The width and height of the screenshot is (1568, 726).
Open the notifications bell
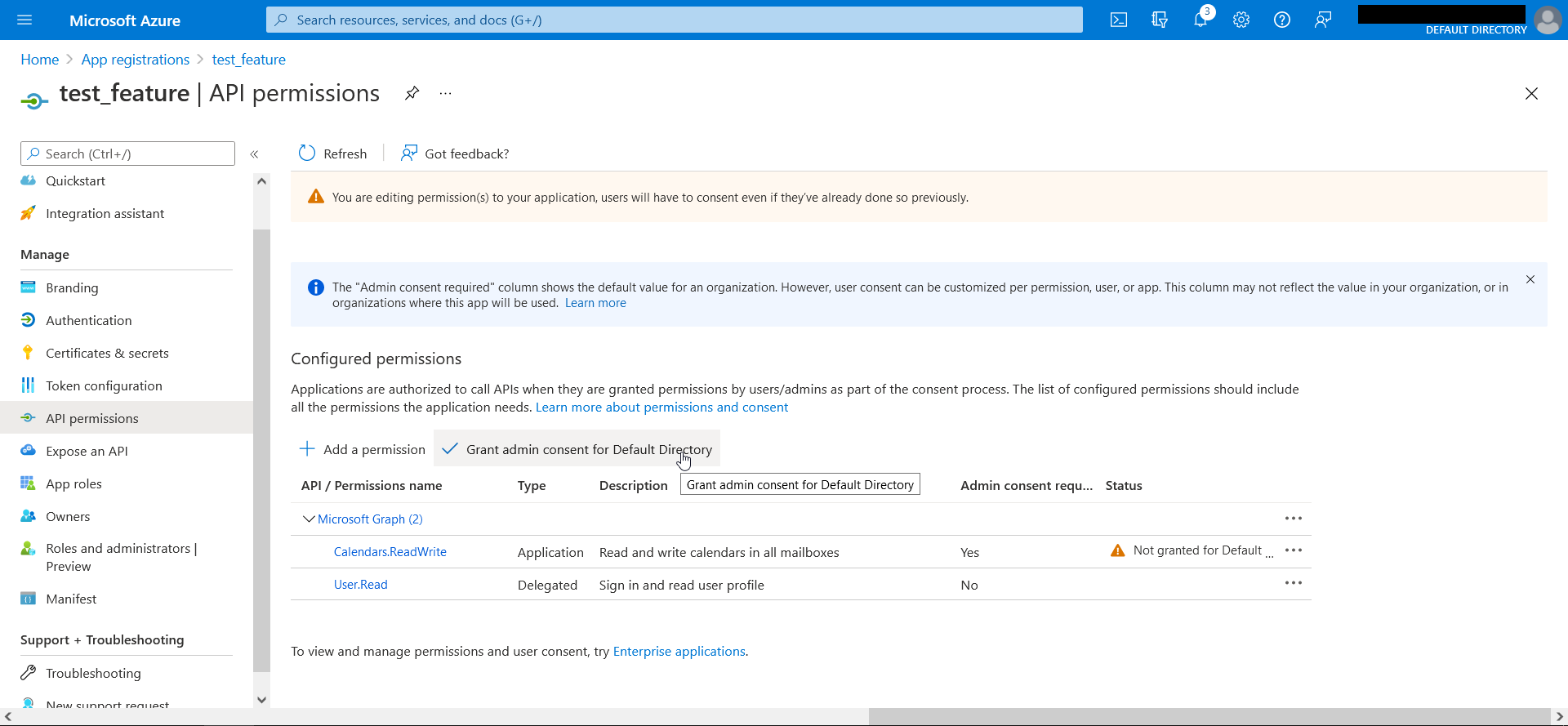coord(1200,20)
